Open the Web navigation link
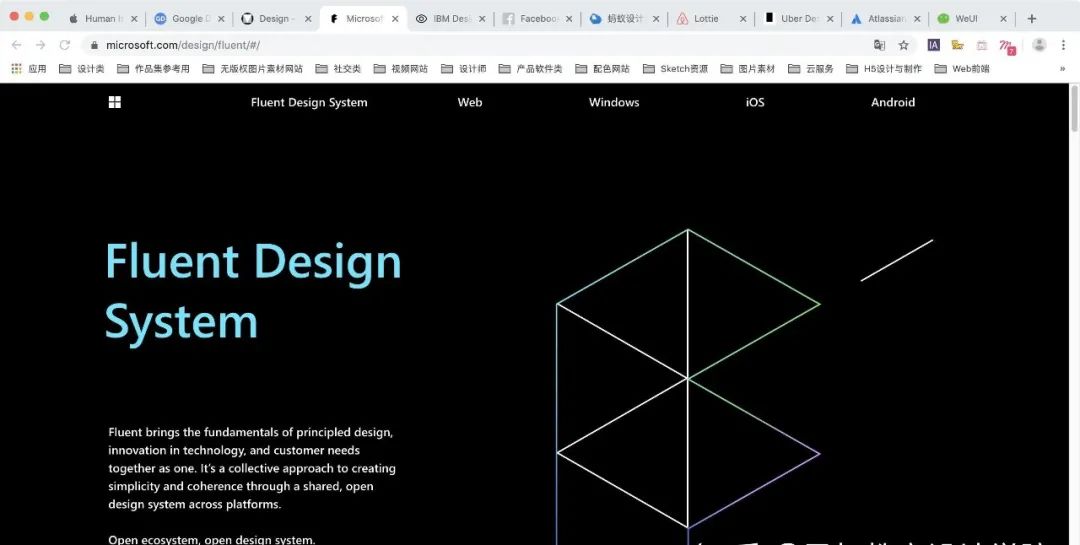 click(x=470, y=103)
